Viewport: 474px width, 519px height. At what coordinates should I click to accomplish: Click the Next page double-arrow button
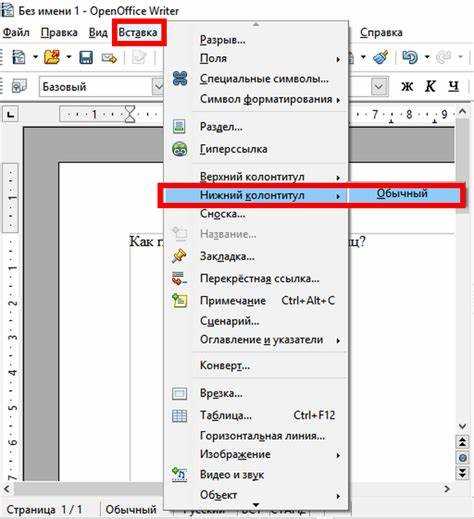coord(462,473)
